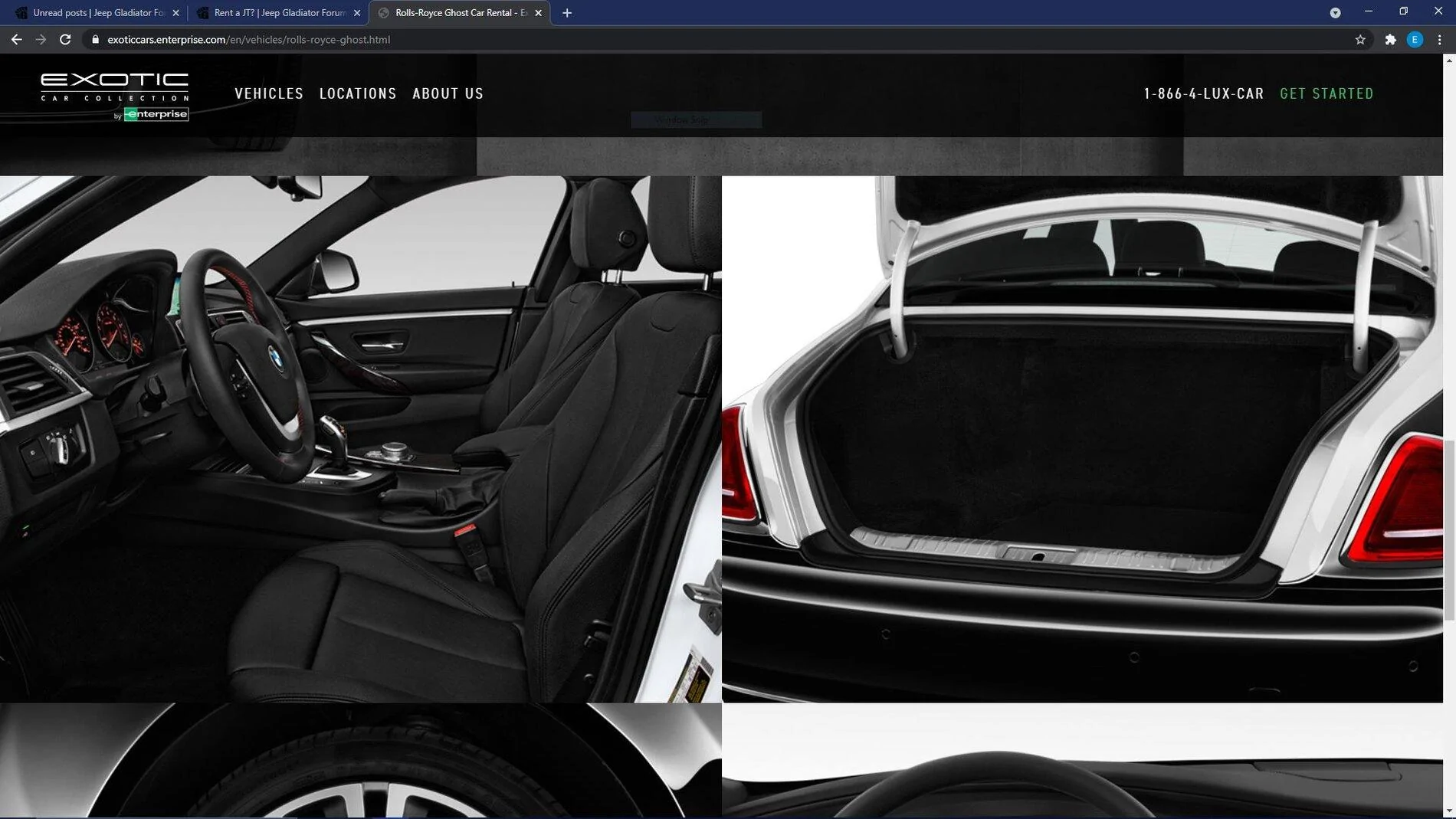Screen dimensions: 1456x819
Task: Go back to the previous page
Action: (x=16, y=39)
